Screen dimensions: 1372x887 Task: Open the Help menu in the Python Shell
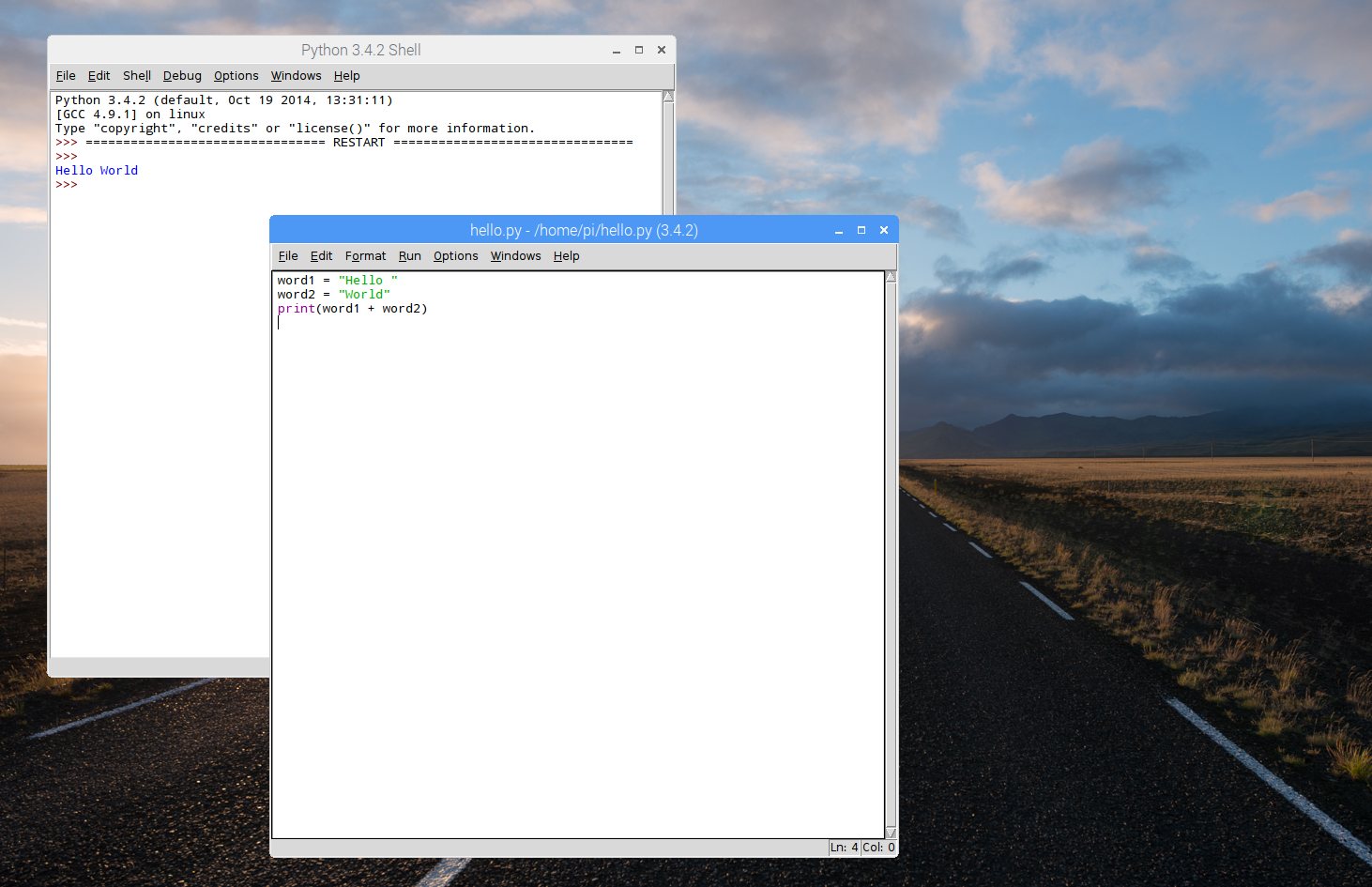[346, 75]
